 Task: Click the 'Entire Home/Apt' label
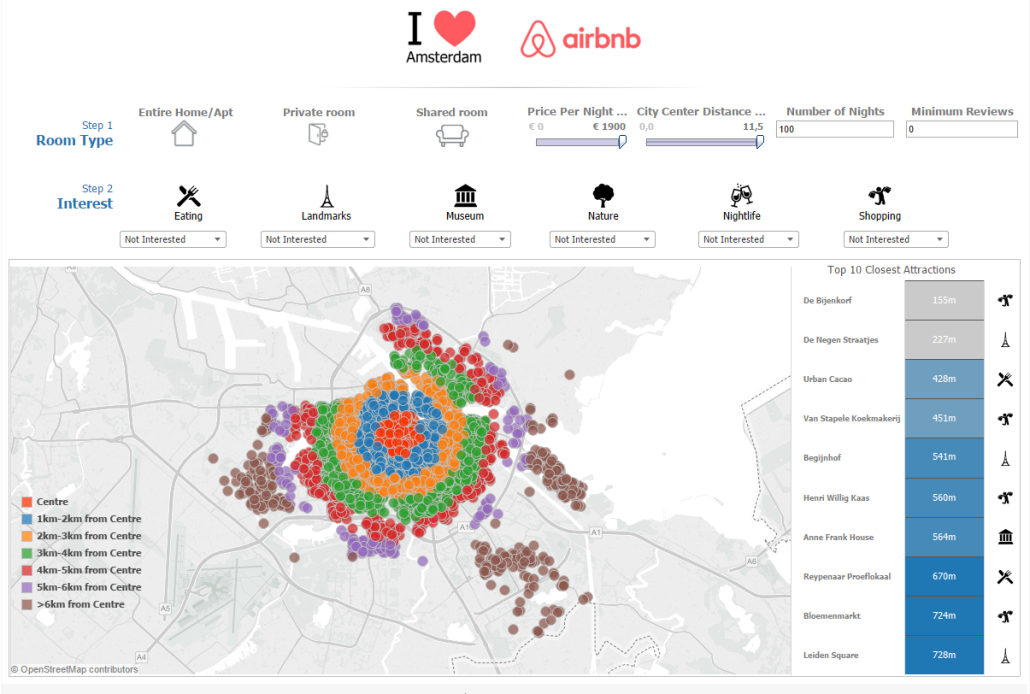[x=186, y=112]
